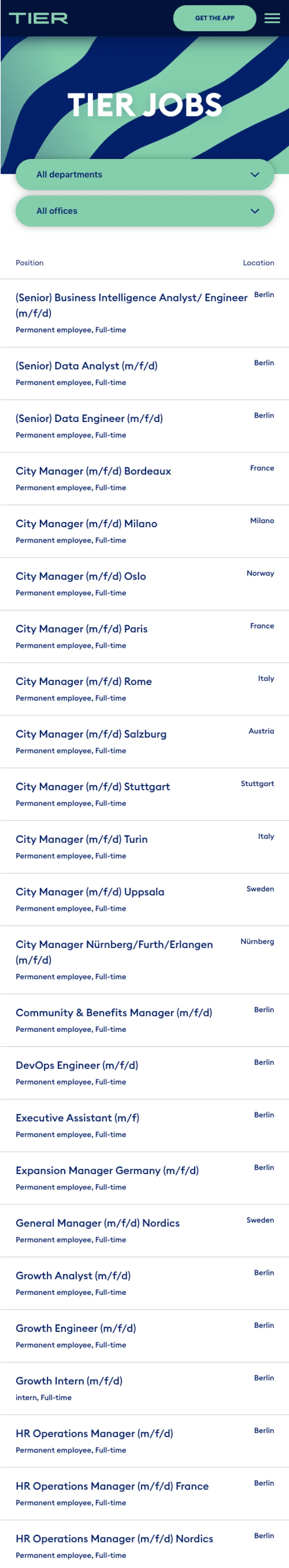The image size is (289, 1568).
Task: Expand the All offices dropdown
Action: coord(145,211)
